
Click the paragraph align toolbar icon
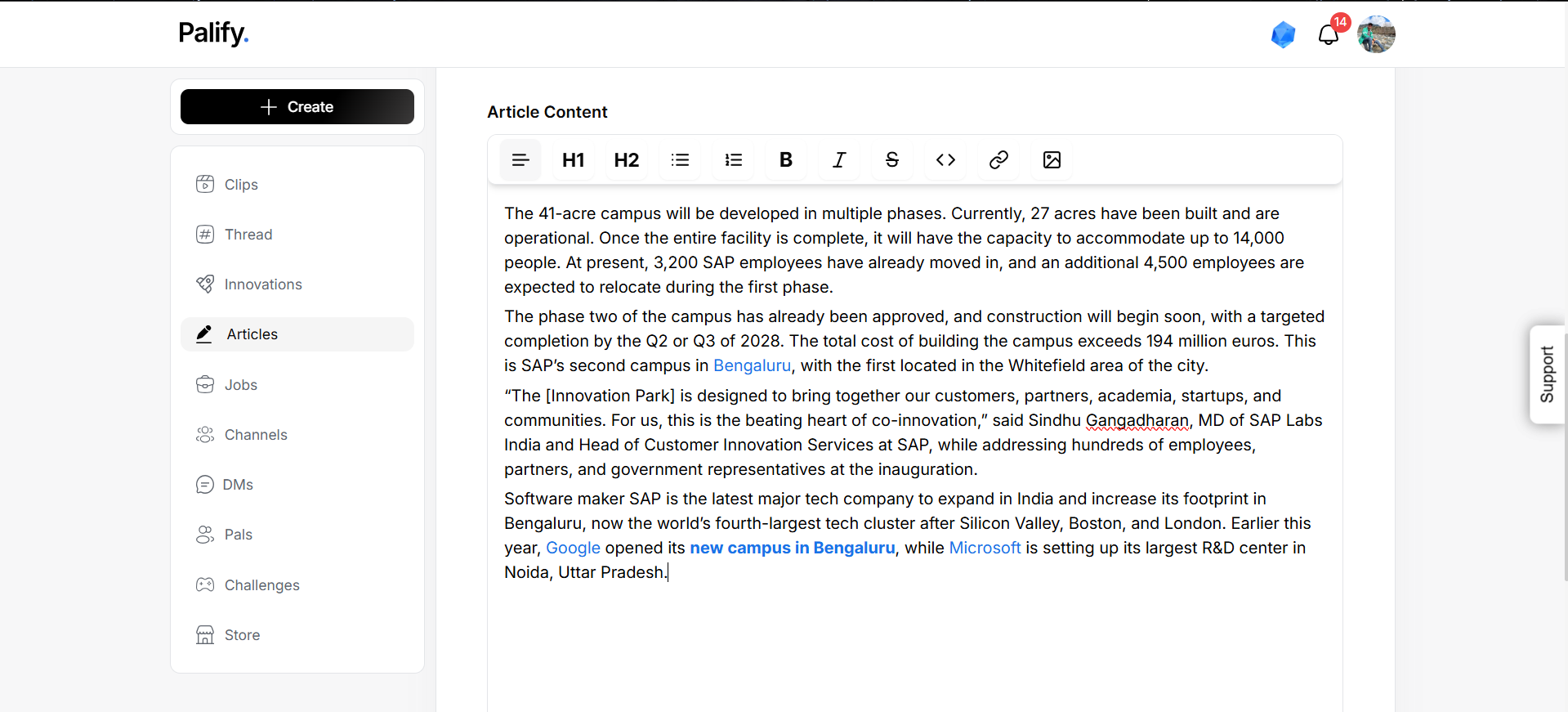point(520,160)
